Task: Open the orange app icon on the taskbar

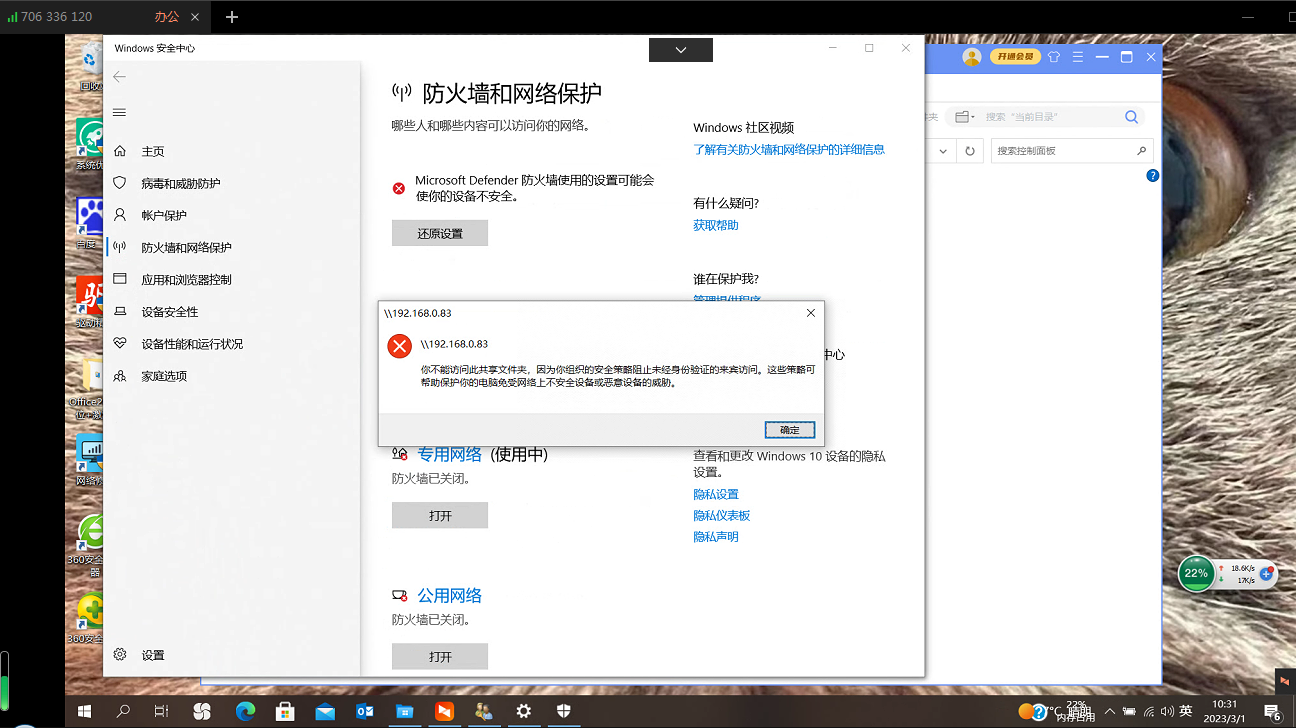Action: point(444,711)
